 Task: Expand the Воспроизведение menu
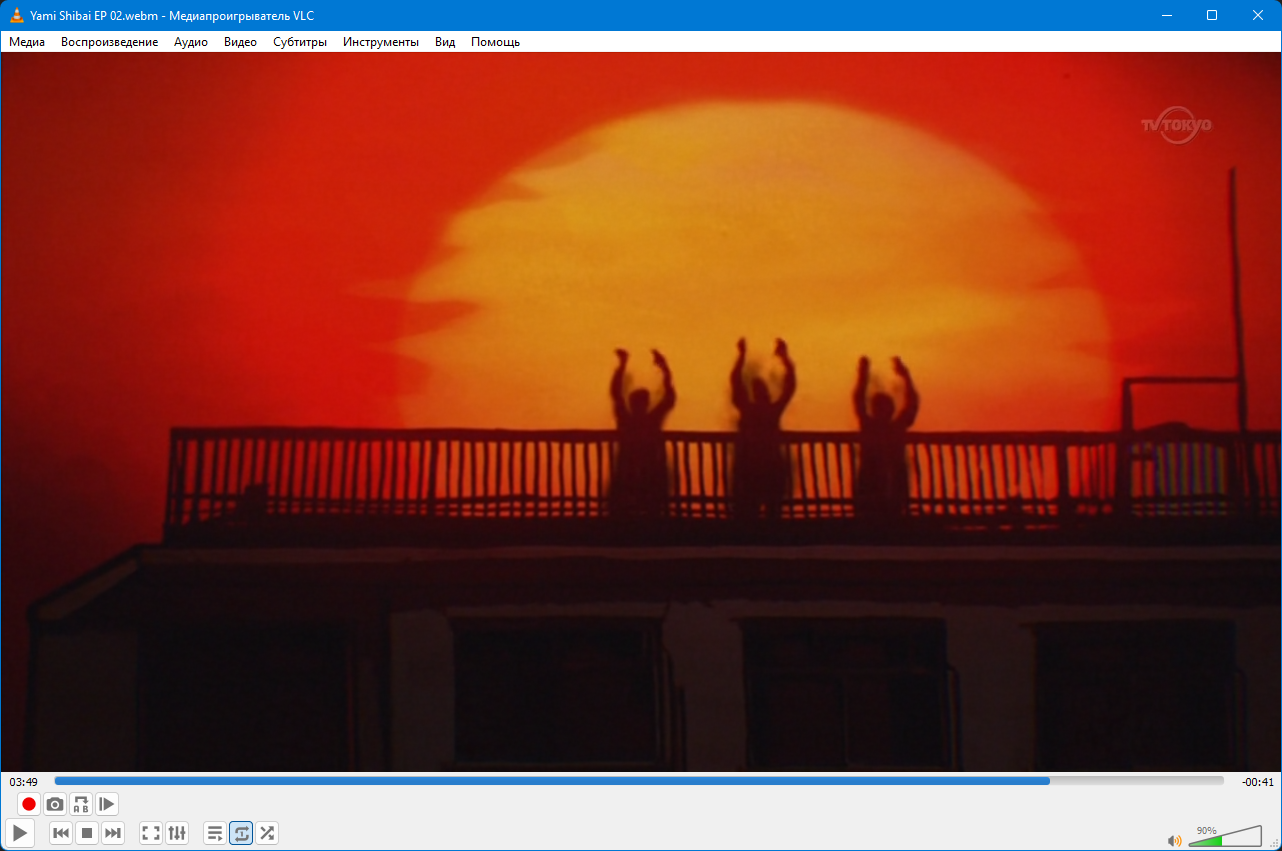[109, 42]
